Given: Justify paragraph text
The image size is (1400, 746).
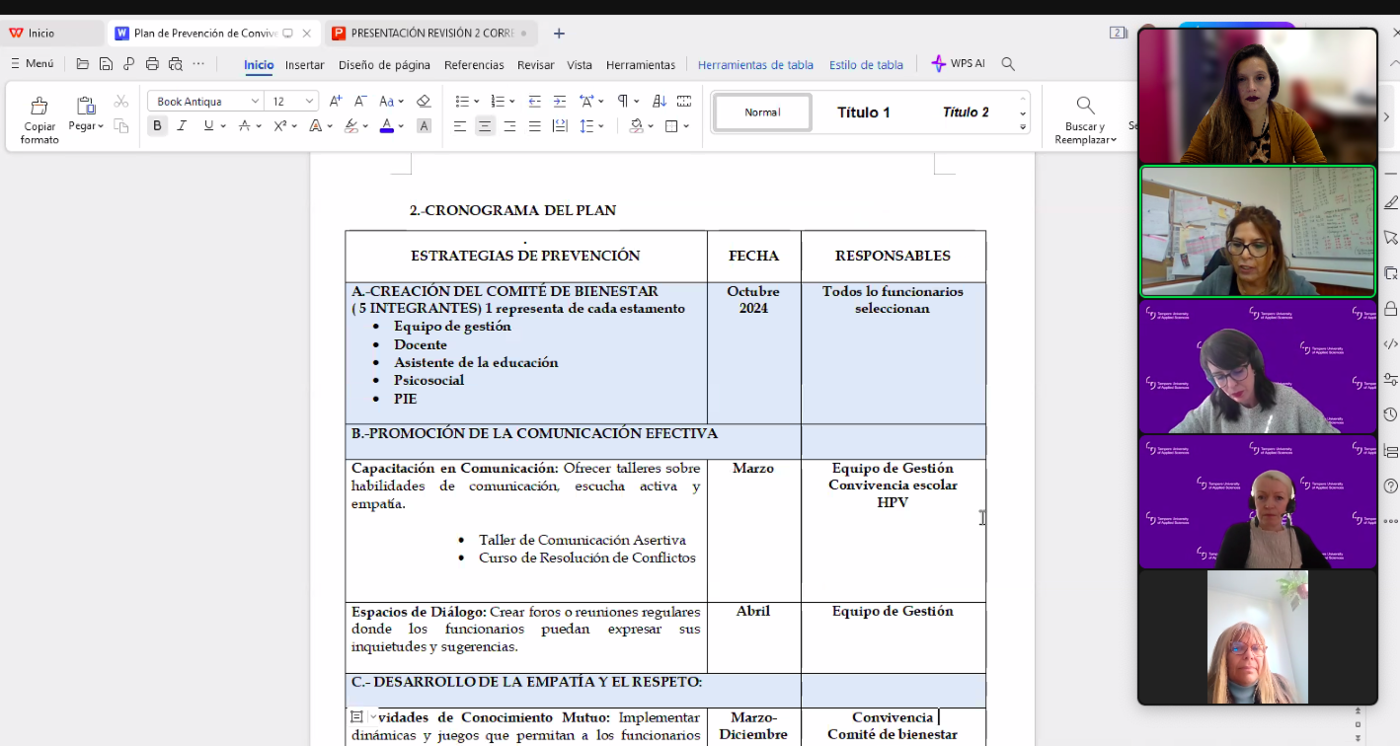Looking at the screenshot, I should click(x=534, y=126).
